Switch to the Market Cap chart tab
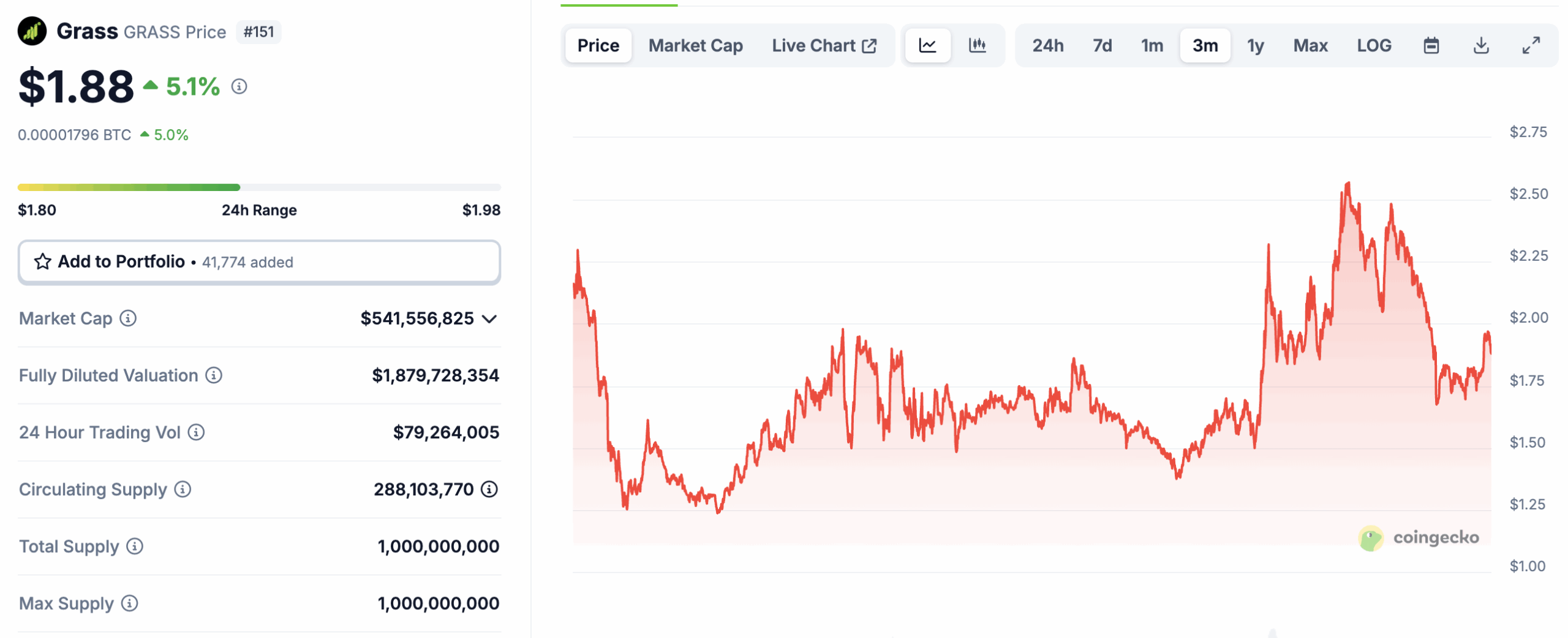Image resolution: width=1568 pixels, height=638 pixels. (x=696, y=45)
